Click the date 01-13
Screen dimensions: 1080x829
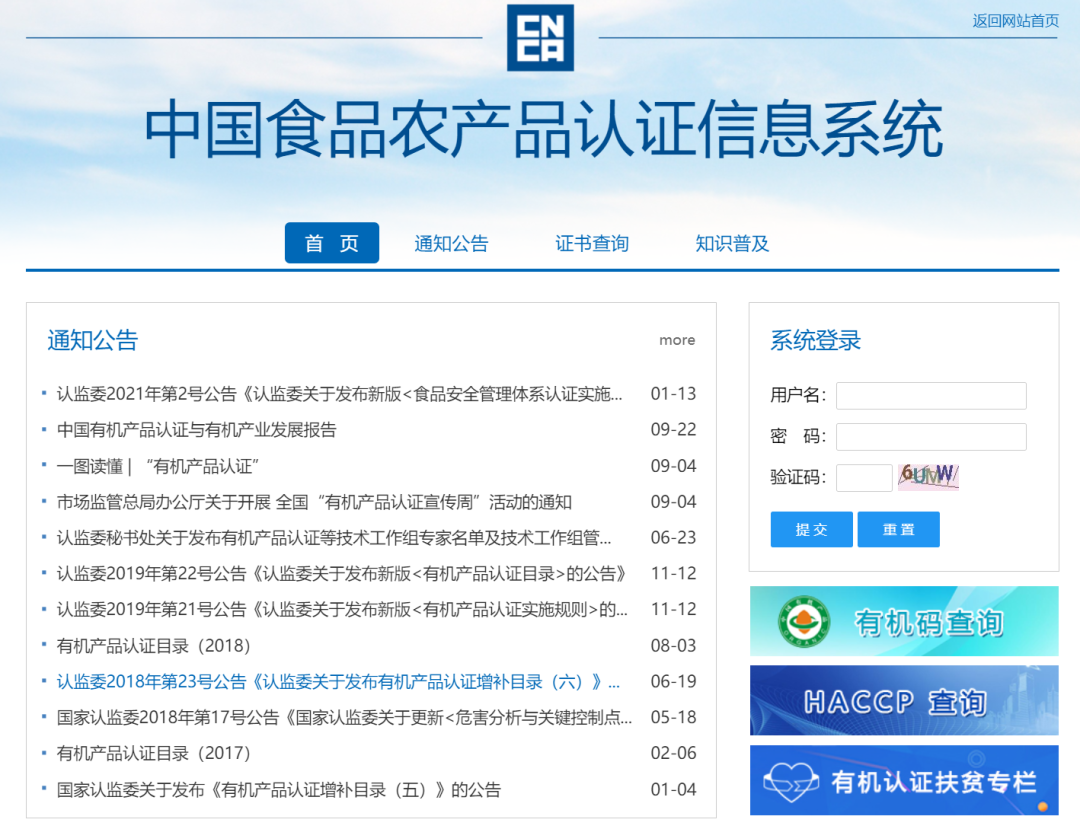point(674,394)
